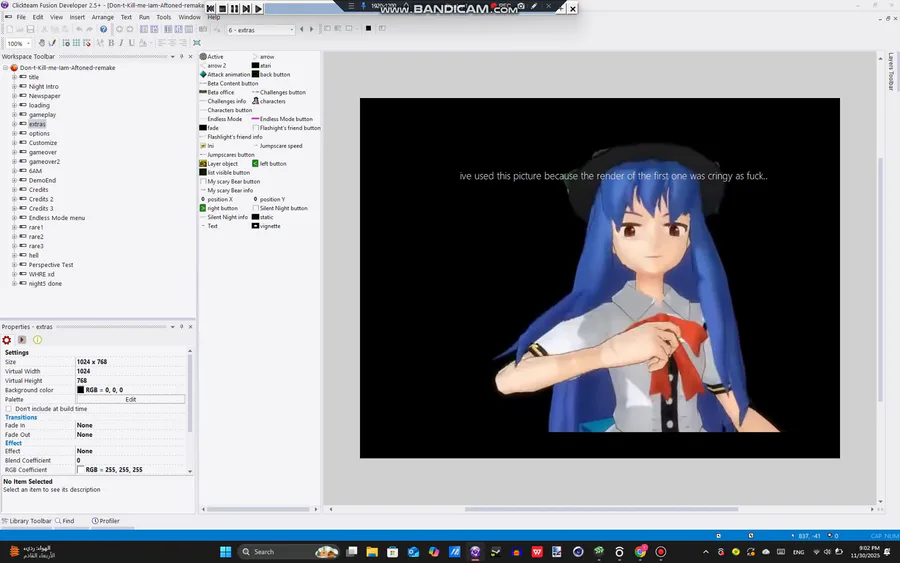Open Runtime options tab in Properties
This screenshot has width=900, height=563.
point(22,340)
